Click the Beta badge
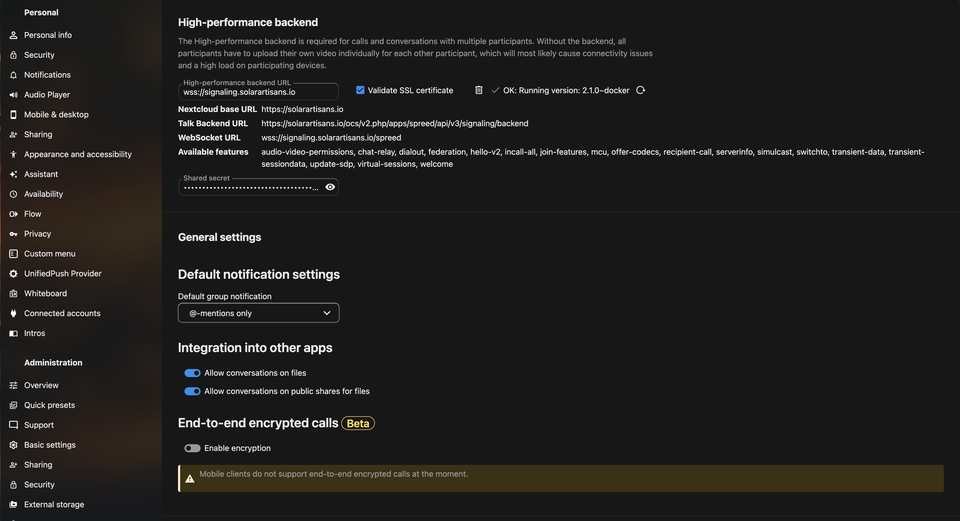 358,423
